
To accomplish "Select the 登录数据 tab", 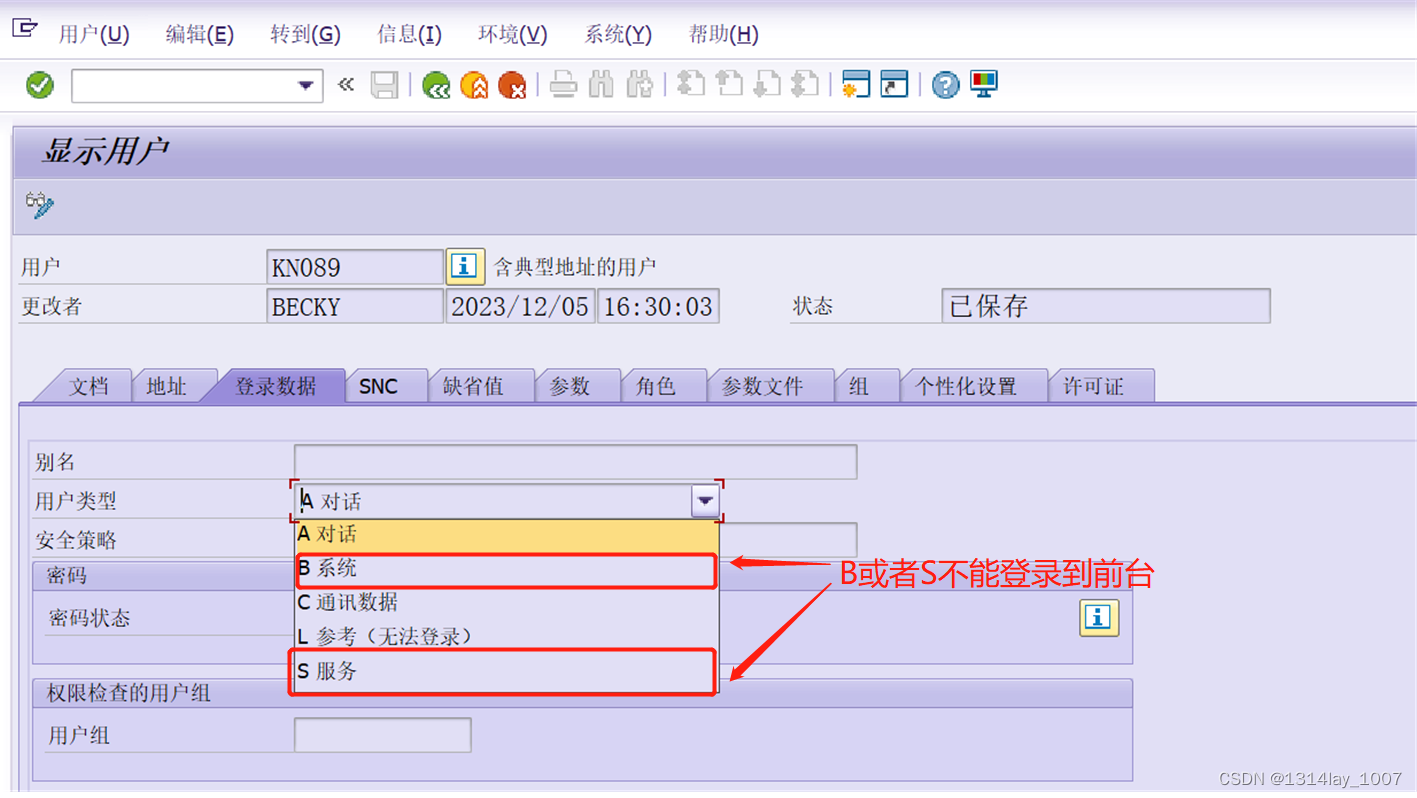I will click(x=276, y=386).
